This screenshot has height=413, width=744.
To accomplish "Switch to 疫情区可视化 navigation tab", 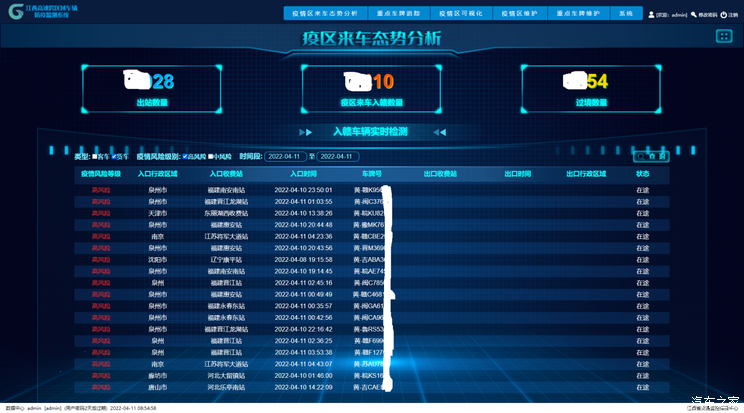I will tap(472, 14).
